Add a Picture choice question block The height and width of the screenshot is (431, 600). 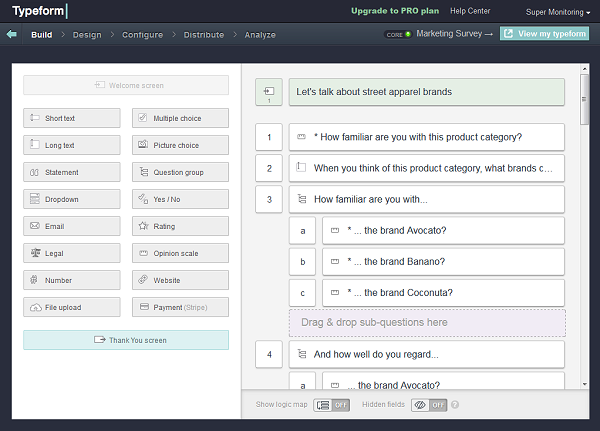[180, 145]
